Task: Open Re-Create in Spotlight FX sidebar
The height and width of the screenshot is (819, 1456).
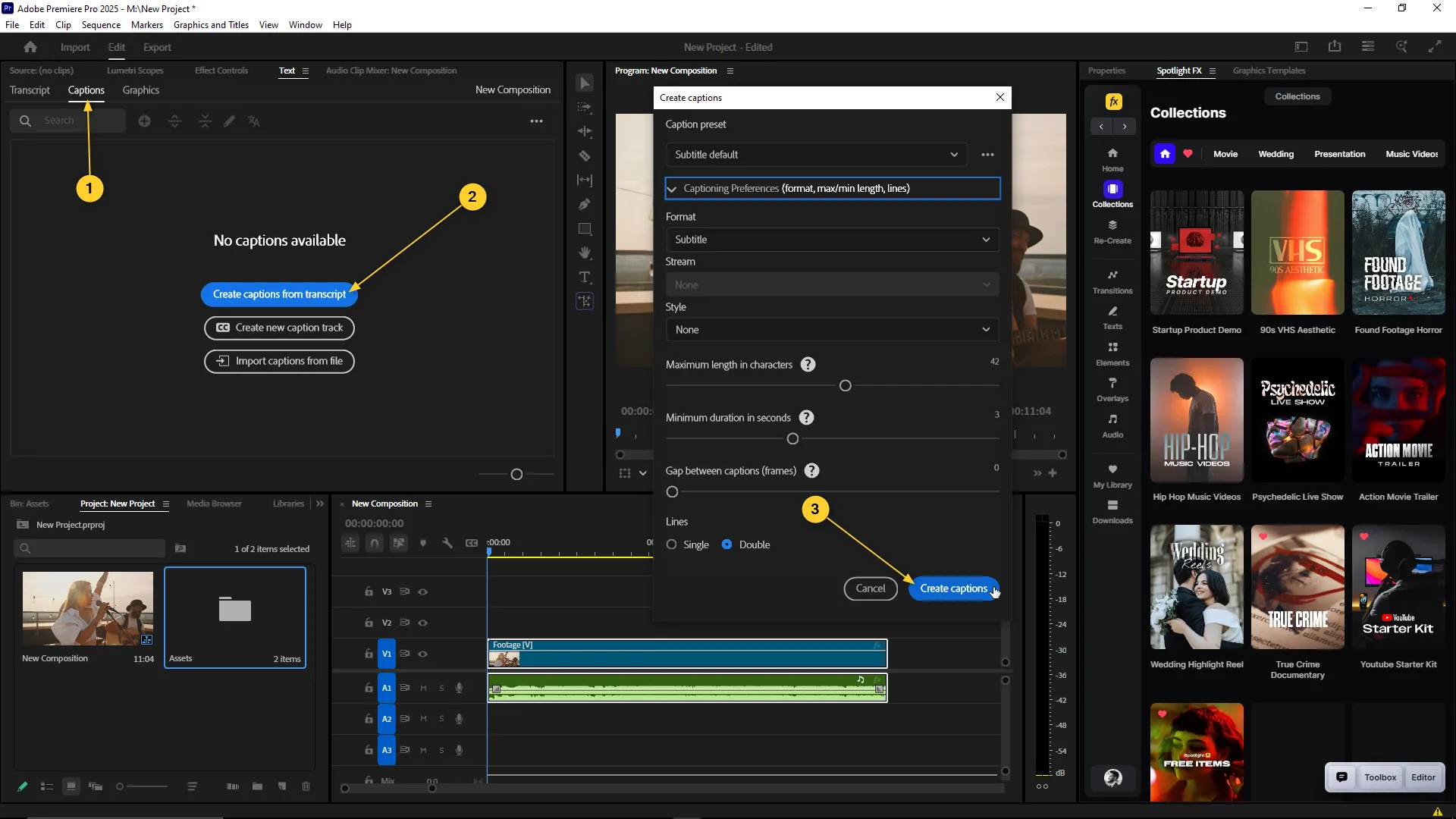Action: tap(1112, 231)
